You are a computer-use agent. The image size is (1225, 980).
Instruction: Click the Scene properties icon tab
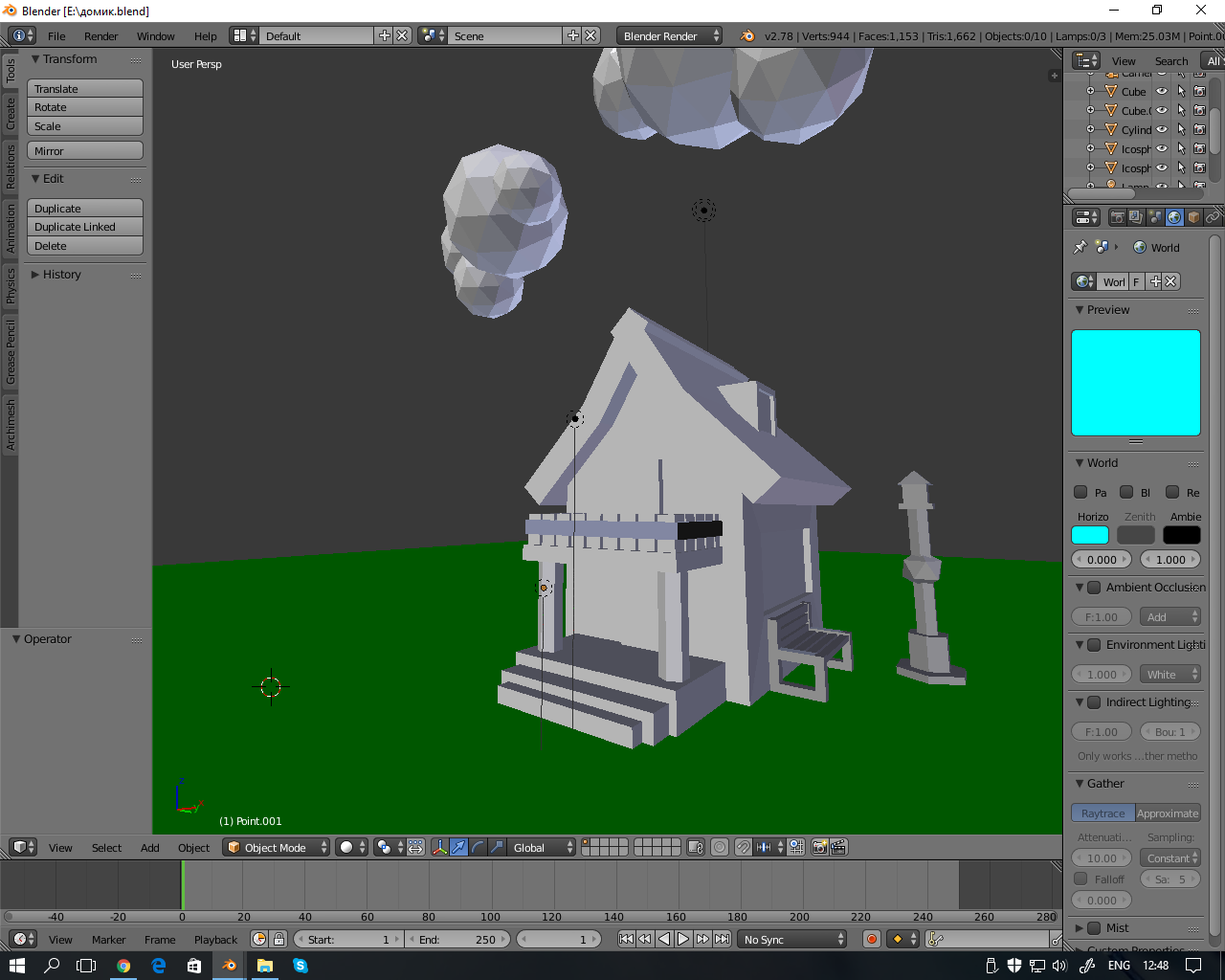tap(1154, 217)
